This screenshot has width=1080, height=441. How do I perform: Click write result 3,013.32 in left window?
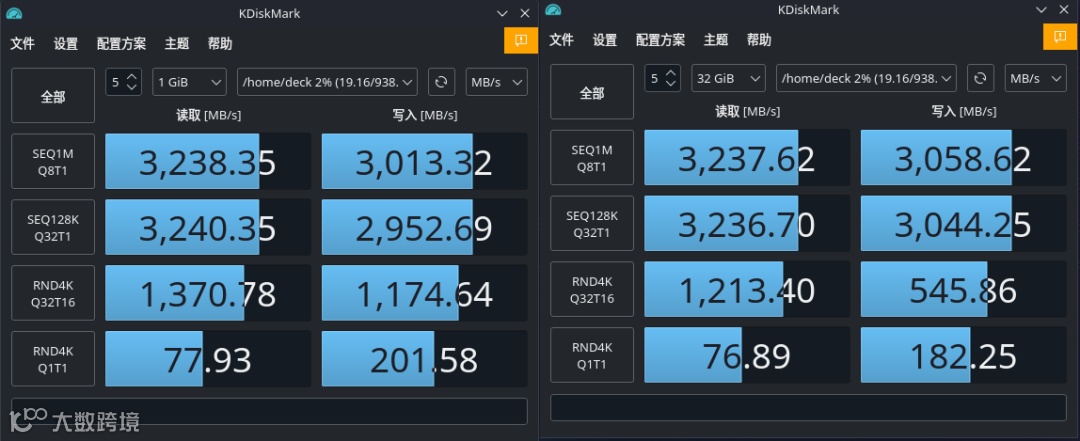click(x=424, y=161)
